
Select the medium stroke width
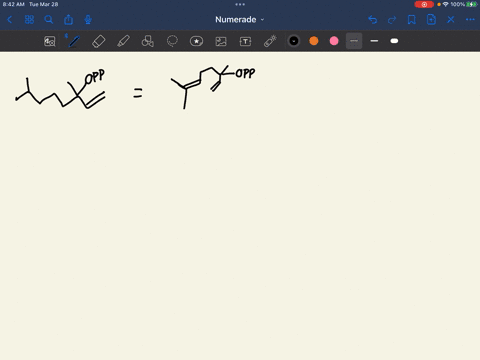coord(374,41)
